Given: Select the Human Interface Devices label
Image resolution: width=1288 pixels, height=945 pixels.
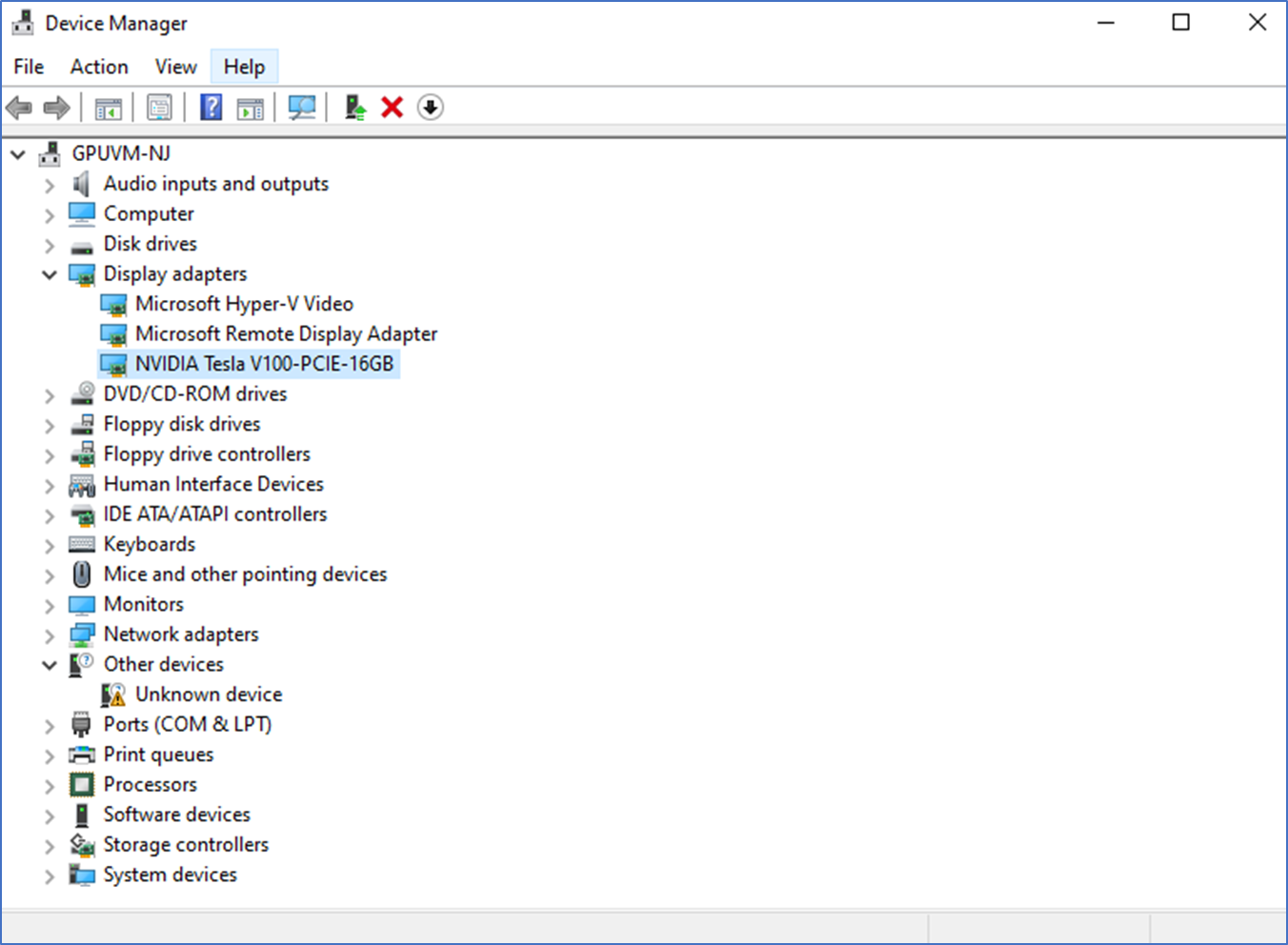Looking at the screenshot, I should click(x=213, y=484).
